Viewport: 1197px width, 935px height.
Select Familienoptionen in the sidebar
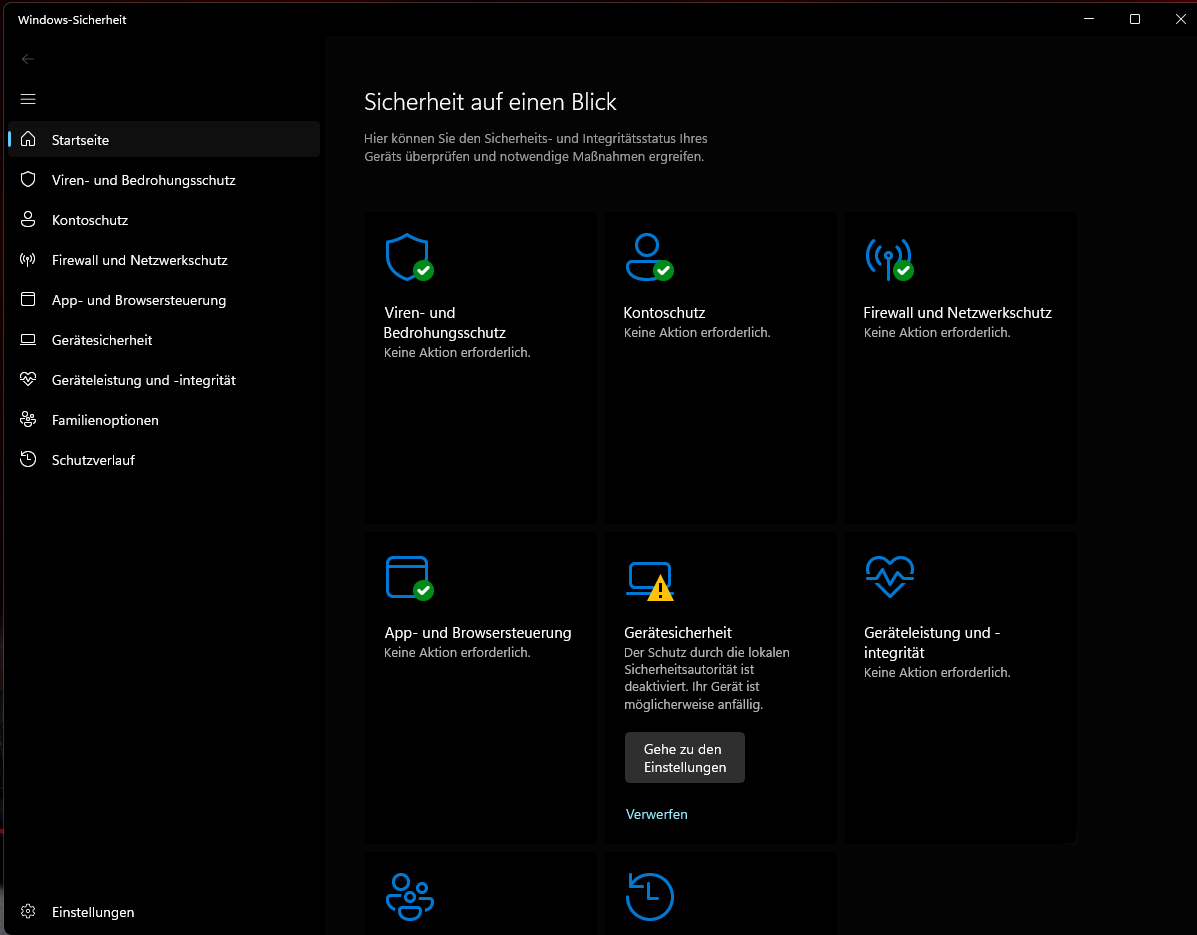105,420
